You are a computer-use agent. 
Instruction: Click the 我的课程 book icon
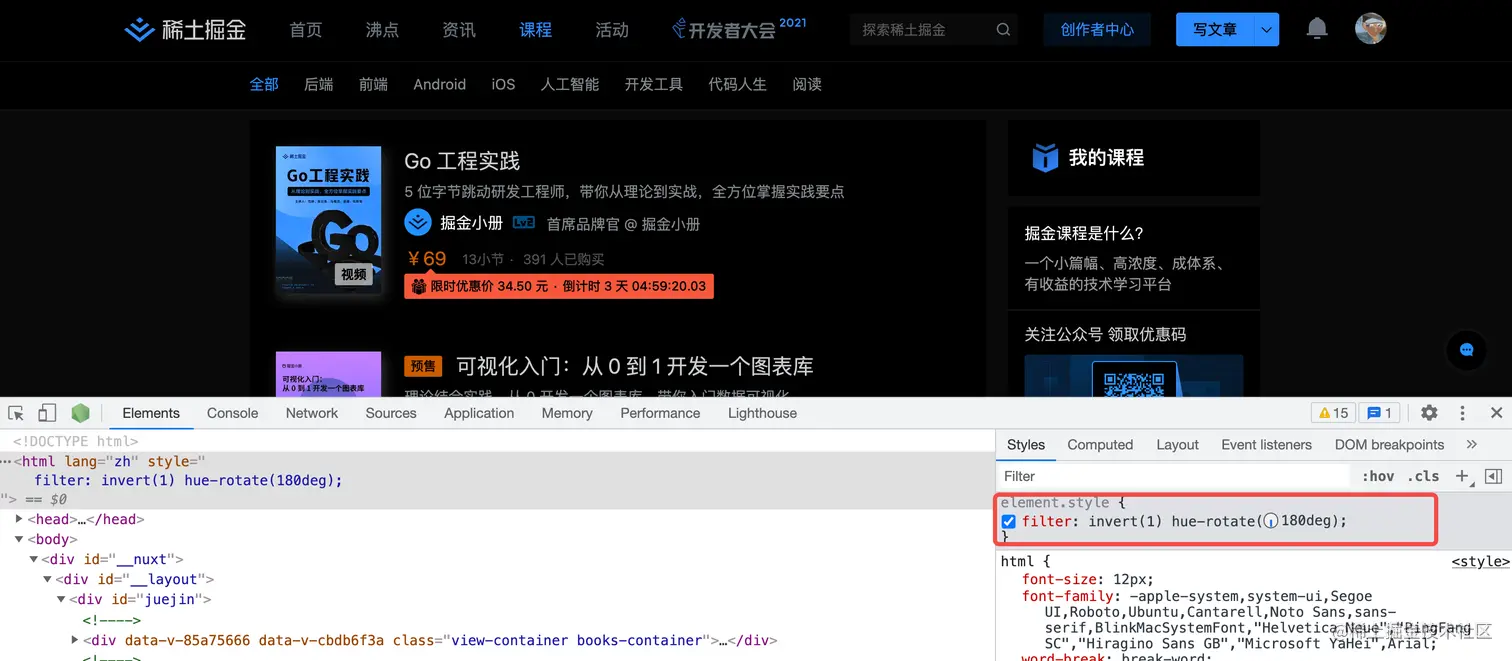1045,157
